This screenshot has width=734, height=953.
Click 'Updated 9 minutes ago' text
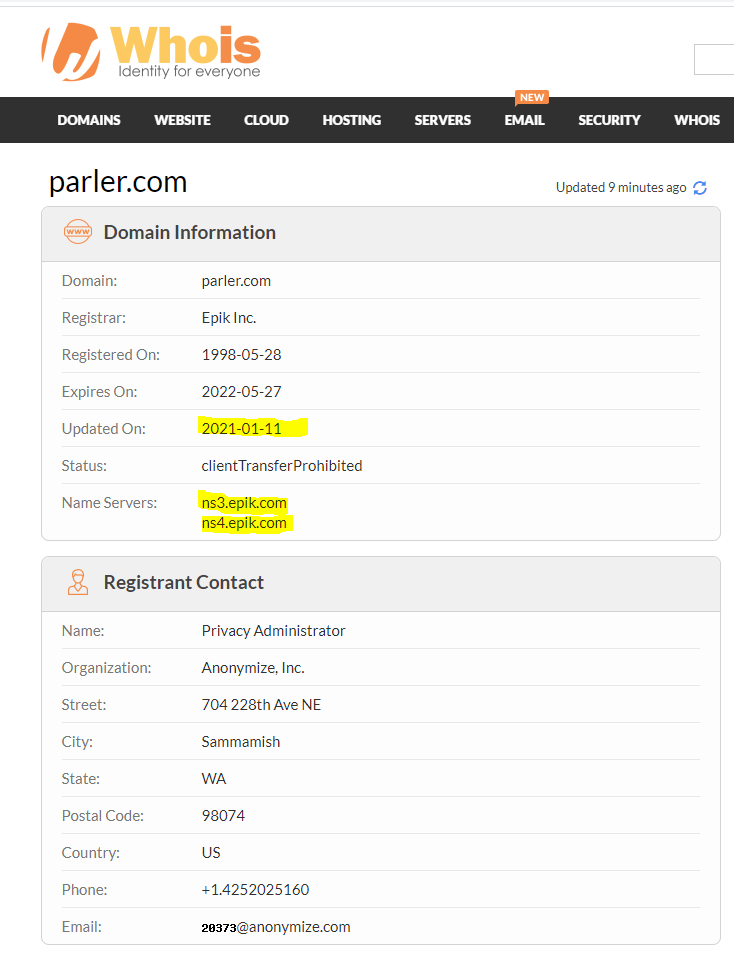(x=621, y=188)
